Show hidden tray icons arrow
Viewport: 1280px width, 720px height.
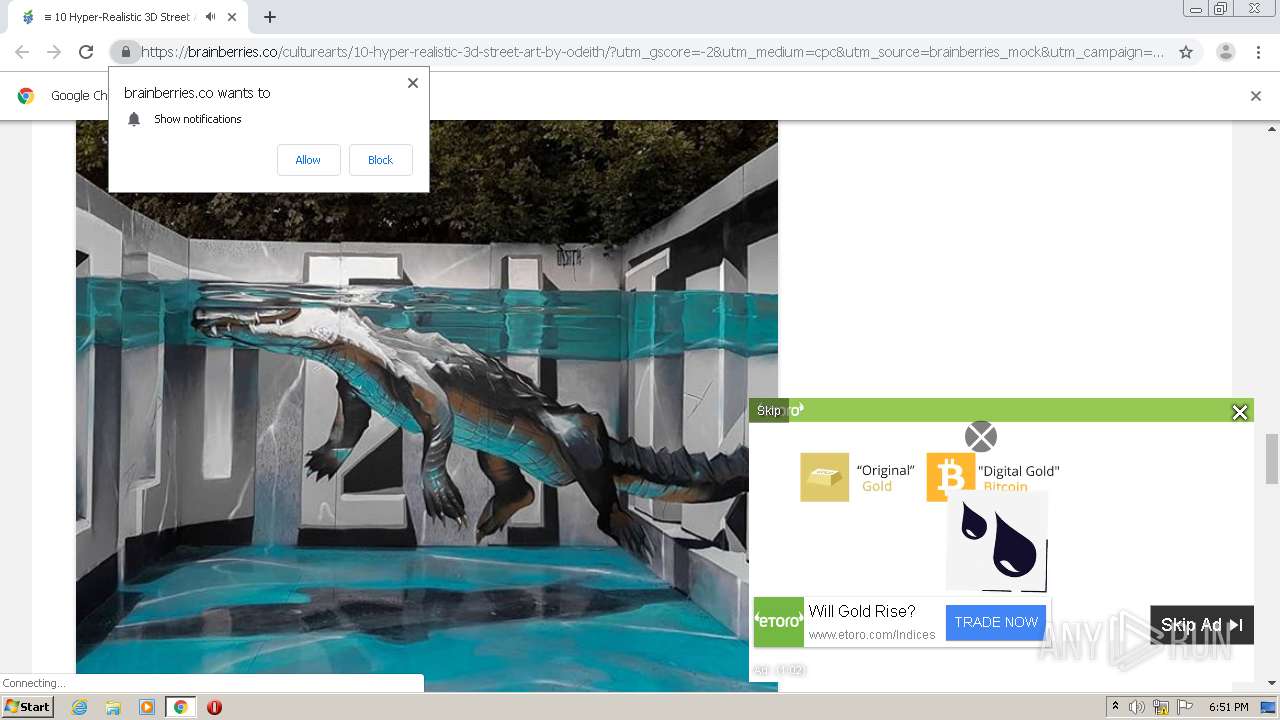pos(1115,707)
